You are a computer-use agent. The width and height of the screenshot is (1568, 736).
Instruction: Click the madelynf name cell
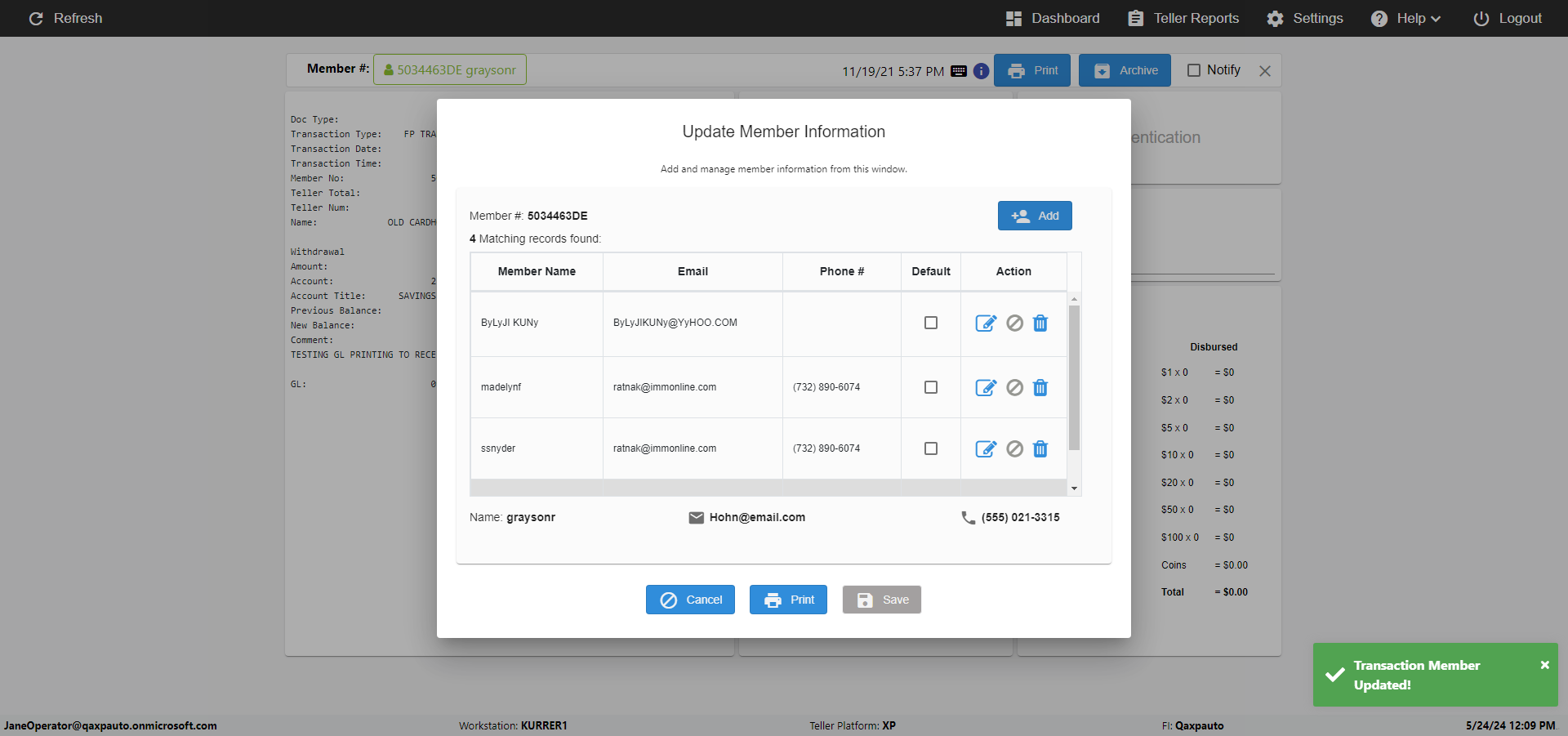(x=537, y=387)
